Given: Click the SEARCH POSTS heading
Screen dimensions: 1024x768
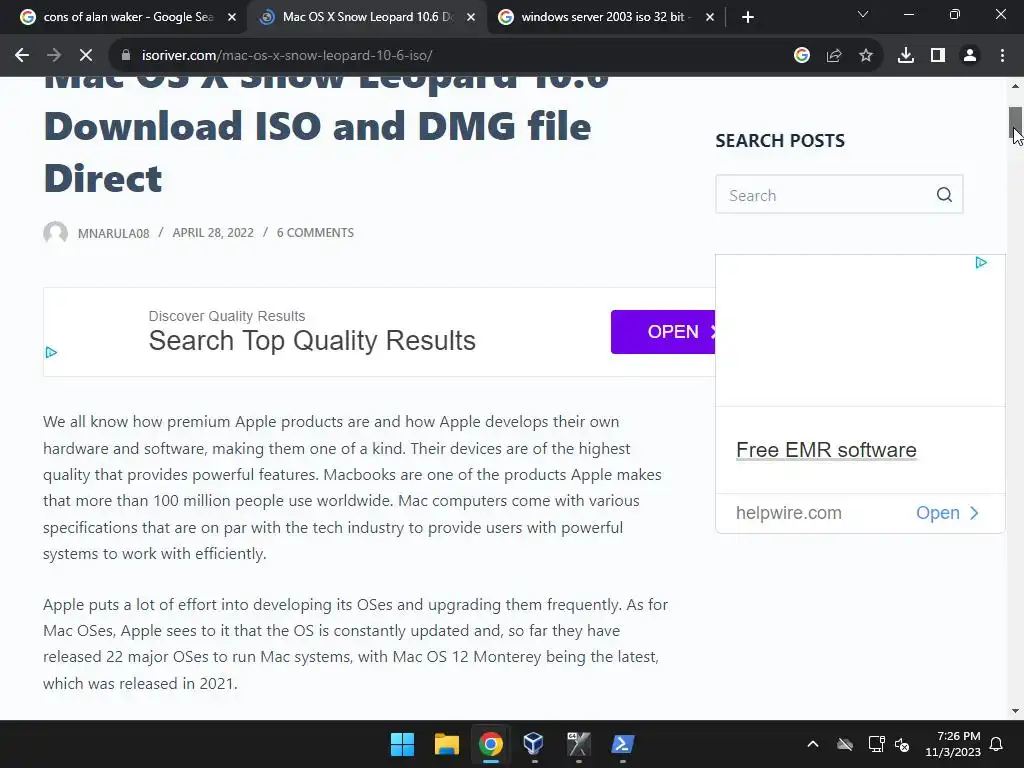Looking at the screenshot, I should [780, 140].
